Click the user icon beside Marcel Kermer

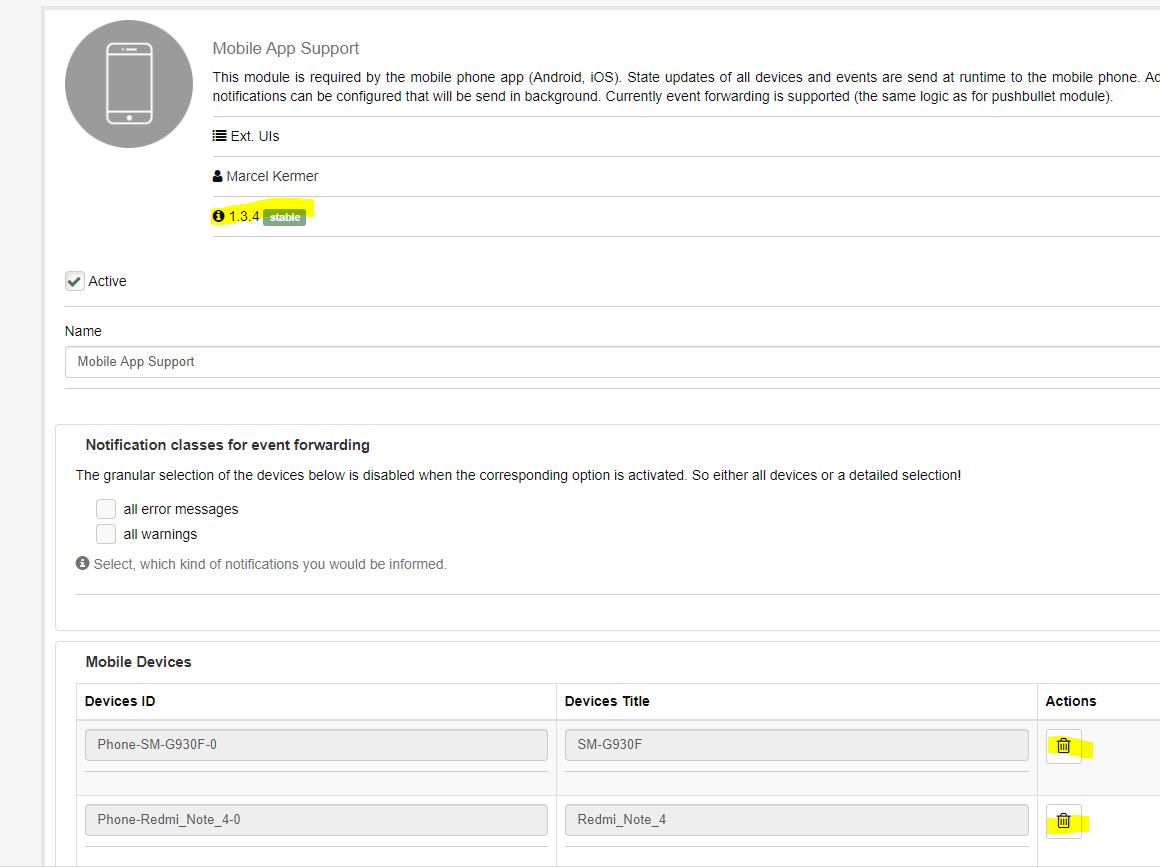tap(218, 176)
